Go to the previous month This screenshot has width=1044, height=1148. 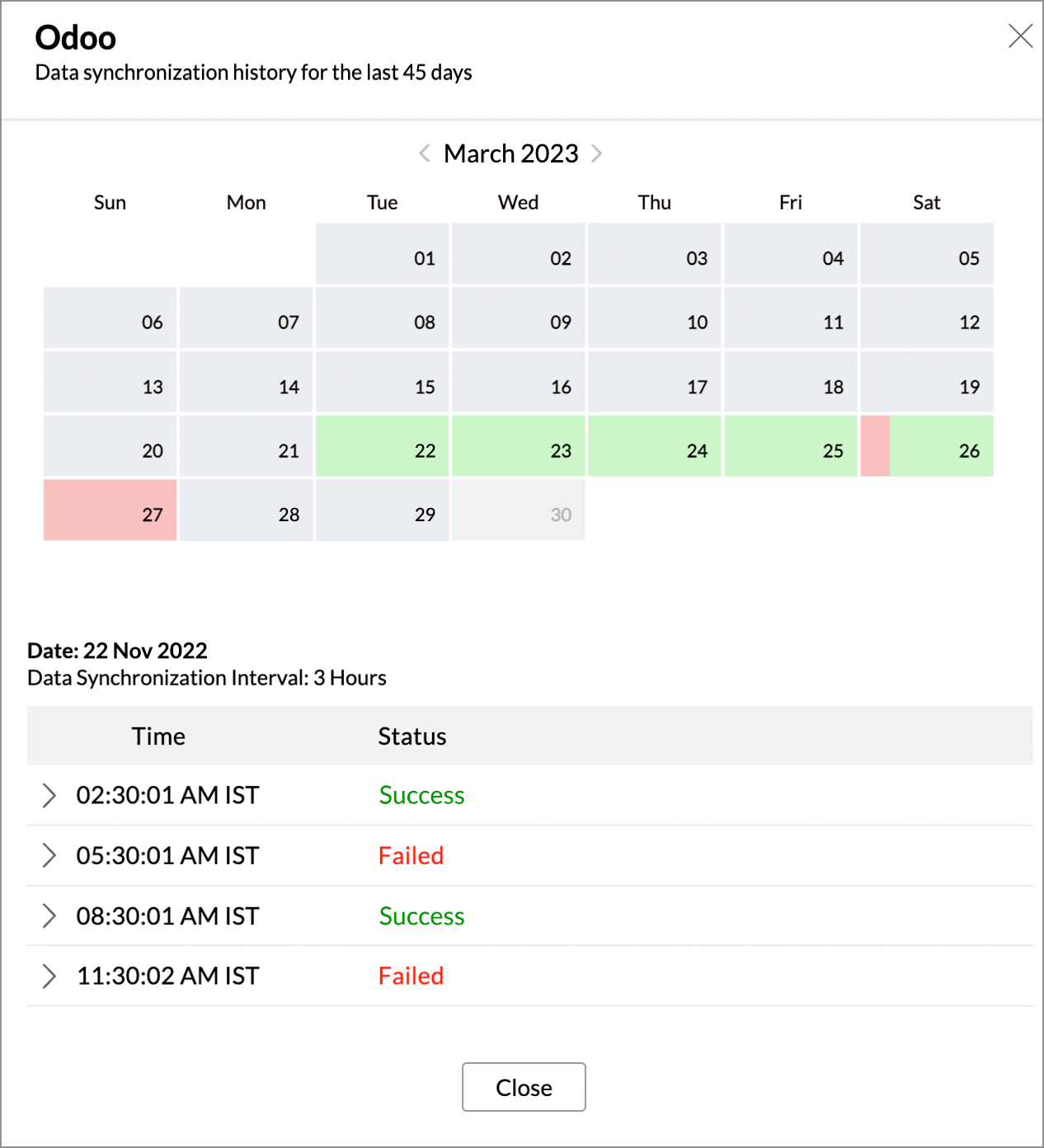coord(425,153)
